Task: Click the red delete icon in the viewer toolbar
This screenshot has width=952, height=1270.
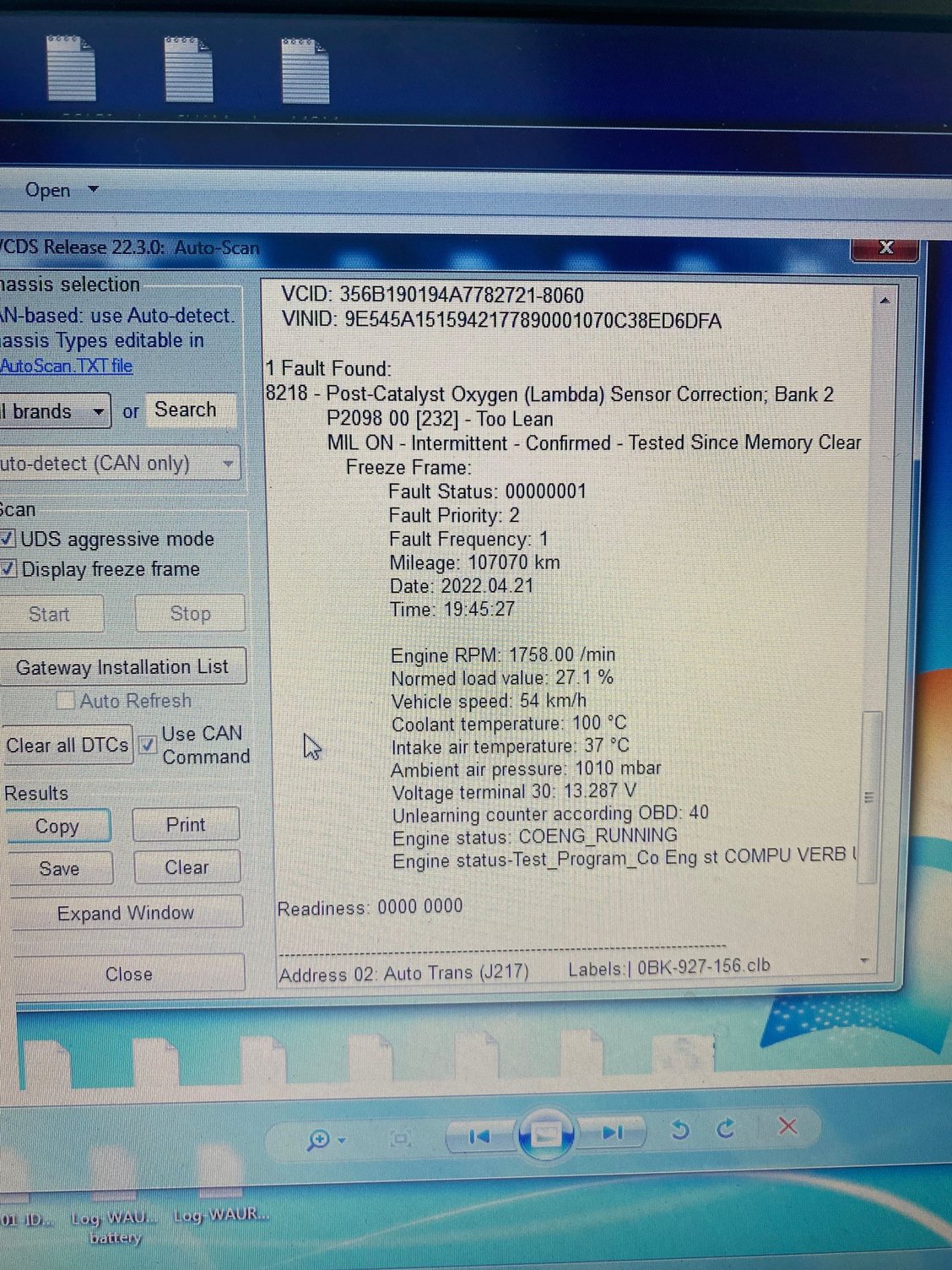Action: (x=787, y=1126)
